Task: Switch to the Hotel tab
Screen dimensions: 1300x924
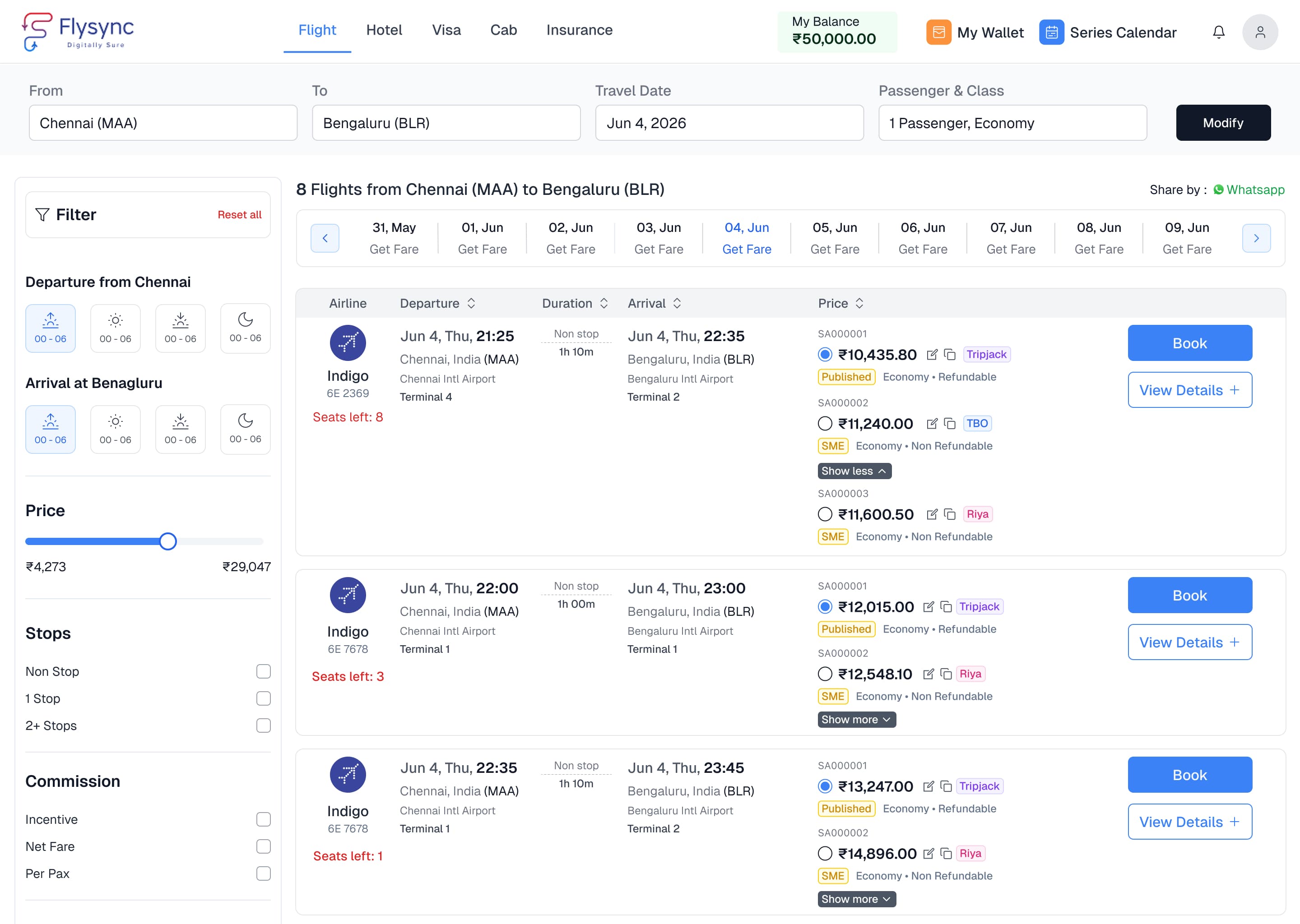Action: pos(384,30)
